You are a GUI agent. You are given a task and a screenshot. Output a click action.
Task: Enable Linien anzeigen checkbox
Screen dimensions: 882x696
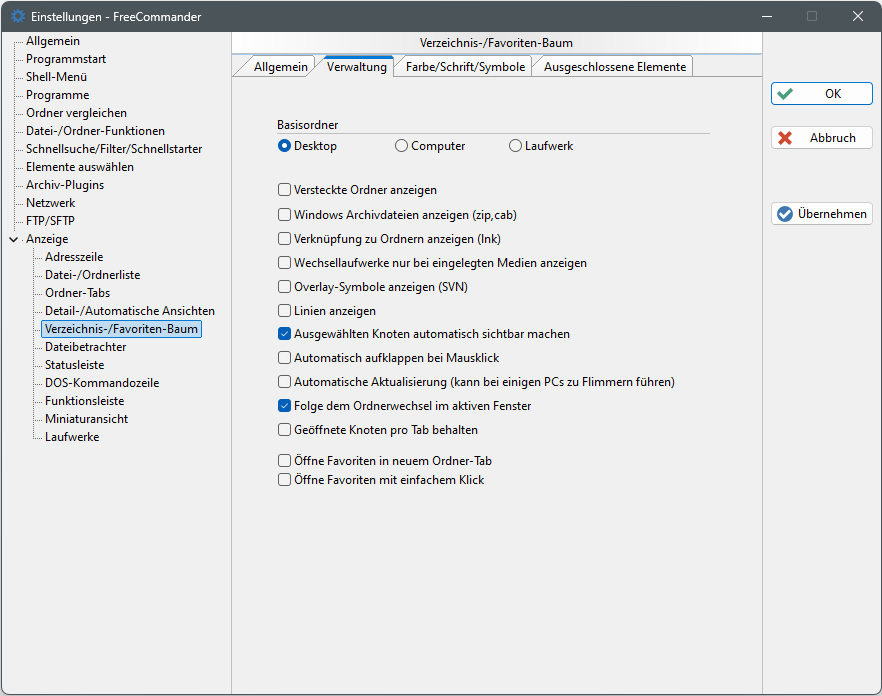[285, 311]
